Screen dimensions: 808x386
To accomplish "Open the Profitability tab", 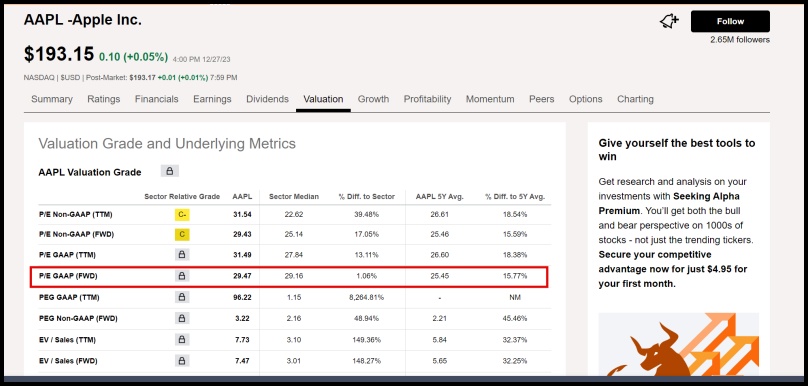I will tap(427, 99).
